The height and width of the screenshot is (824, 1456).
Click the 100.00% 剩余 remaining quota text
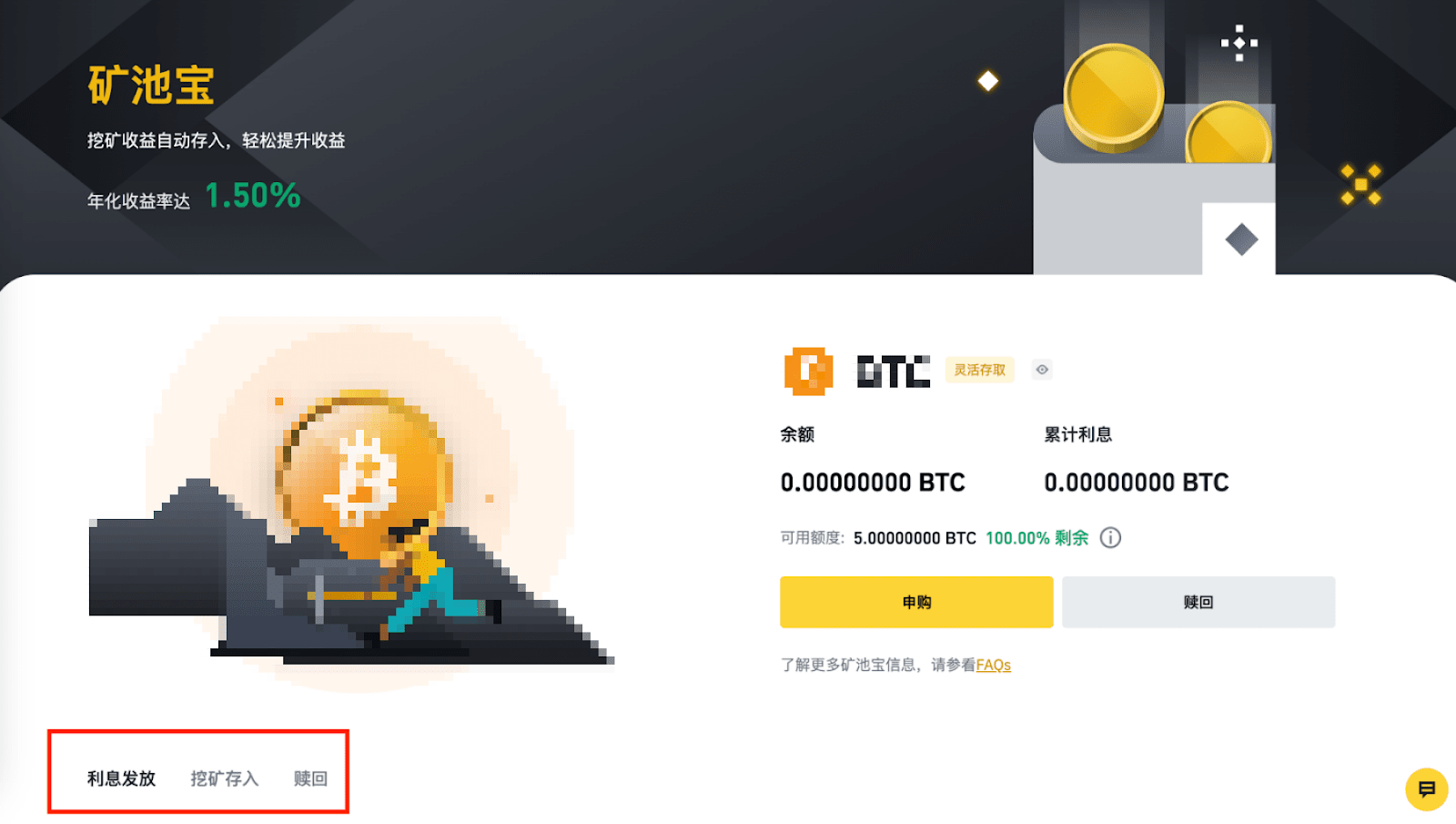point(1037,538)
